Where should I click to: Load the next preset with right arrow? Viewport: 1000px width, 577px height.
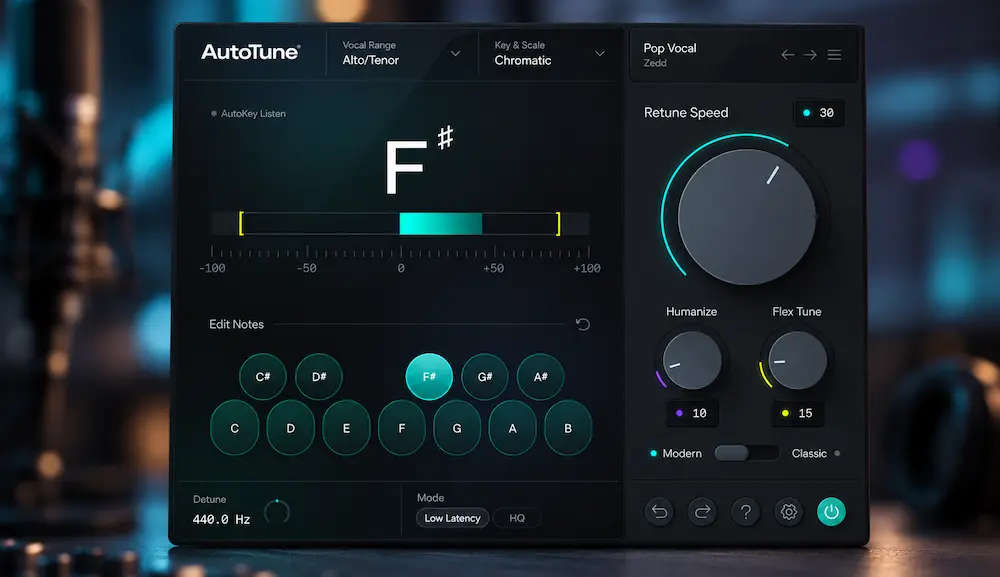pos(810,55)
